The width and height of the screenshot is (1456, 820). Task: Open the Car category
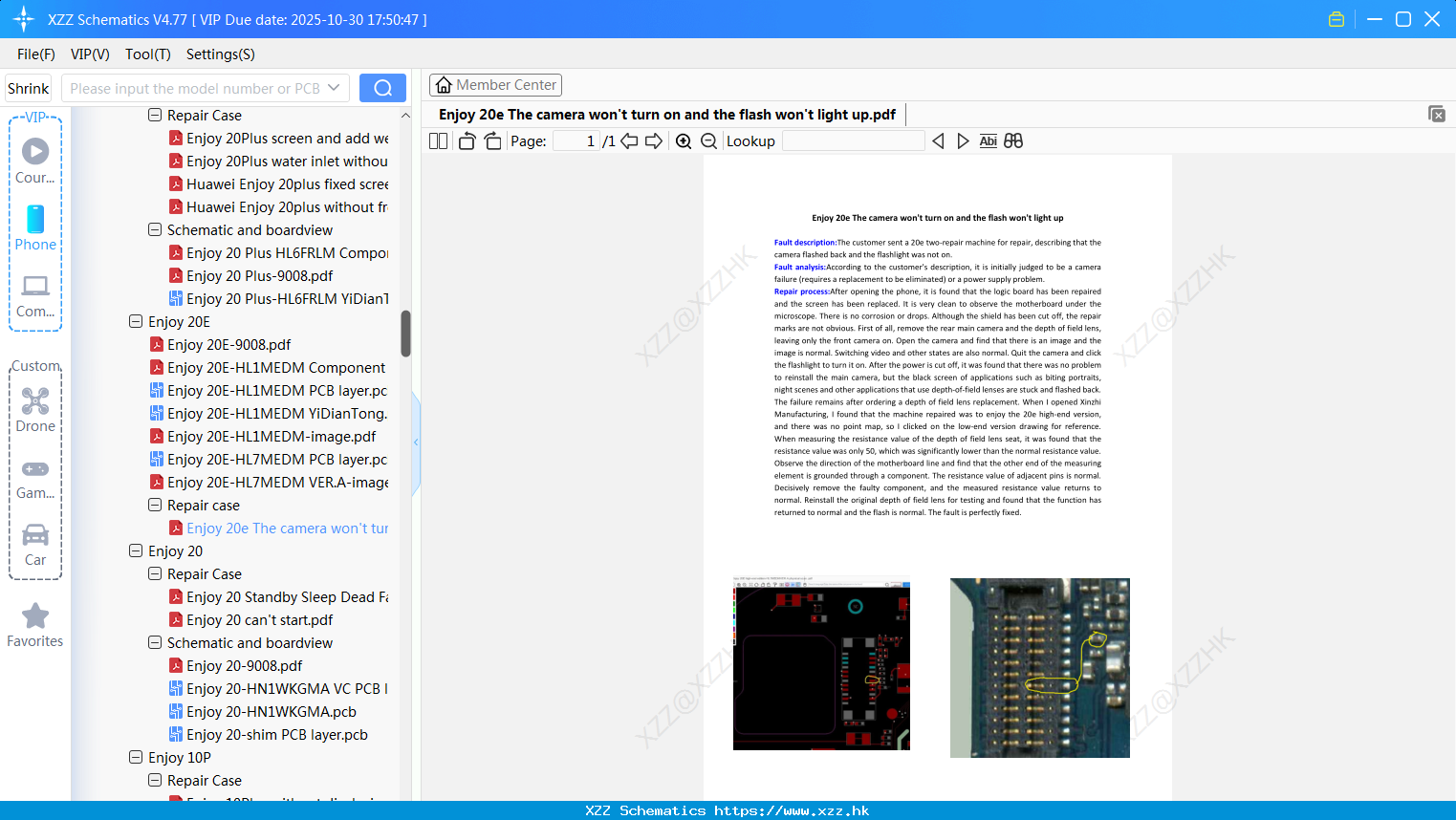tap(35, 544)
